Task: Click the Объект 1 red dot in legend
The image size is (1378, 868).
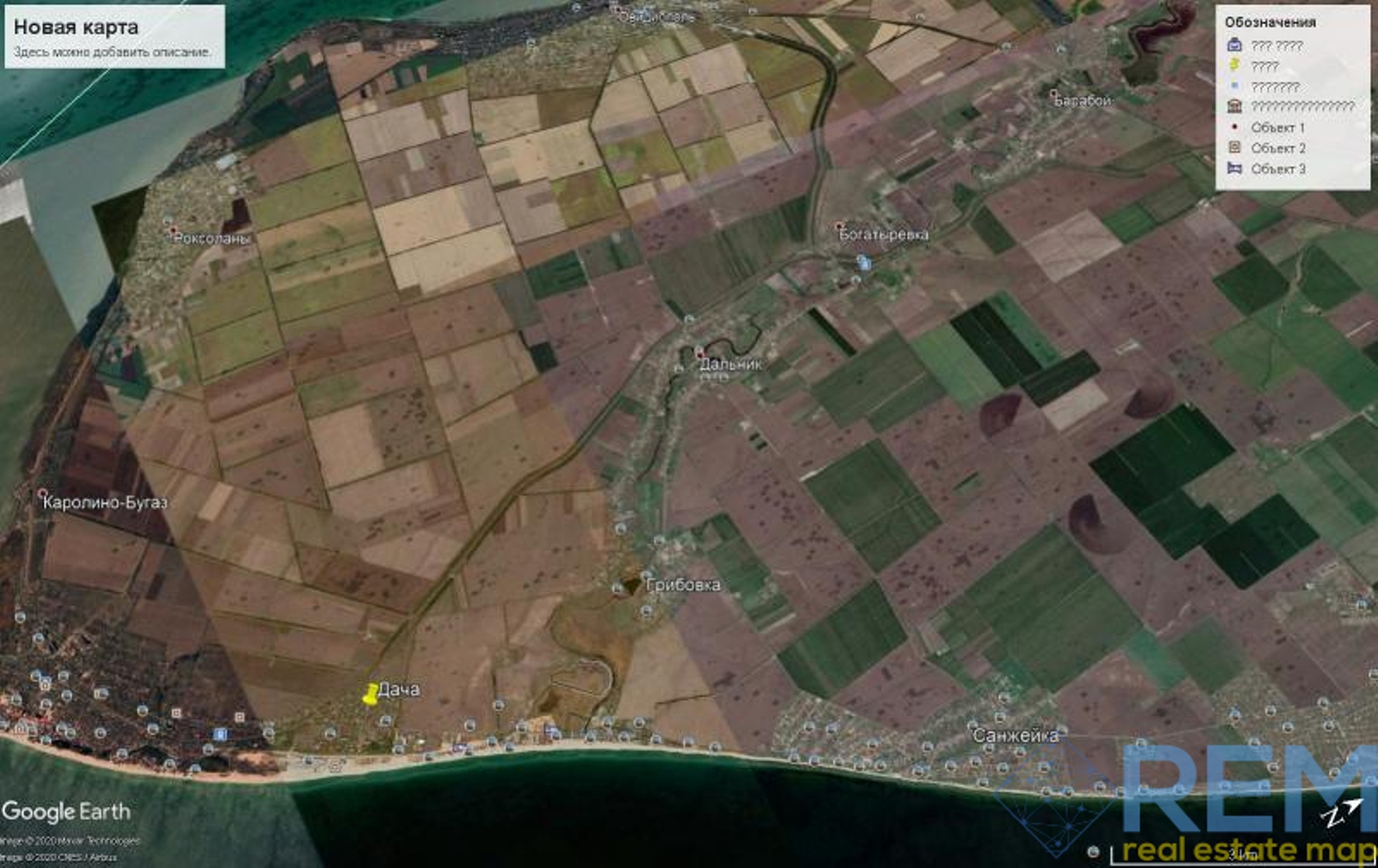Action: (1234, 127)
